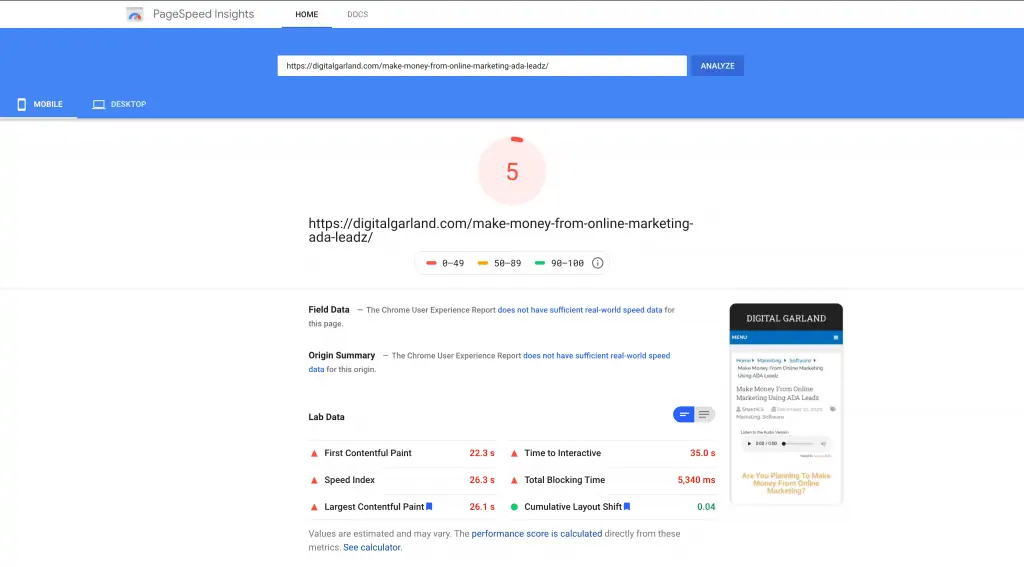Image resolution: width=1024 pixels, height=567 pixels.
Task: Click the ANALYZE button
Action: point(717,66)
